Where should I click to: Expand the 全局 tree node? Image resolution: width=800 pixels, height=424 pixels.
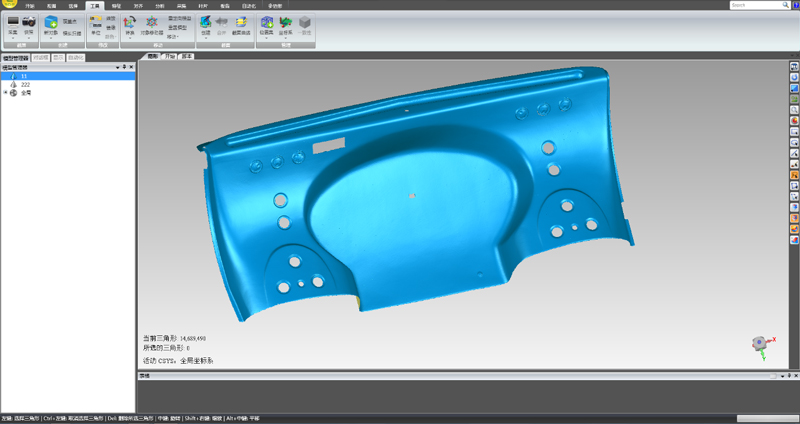click(x=5, y=92)
